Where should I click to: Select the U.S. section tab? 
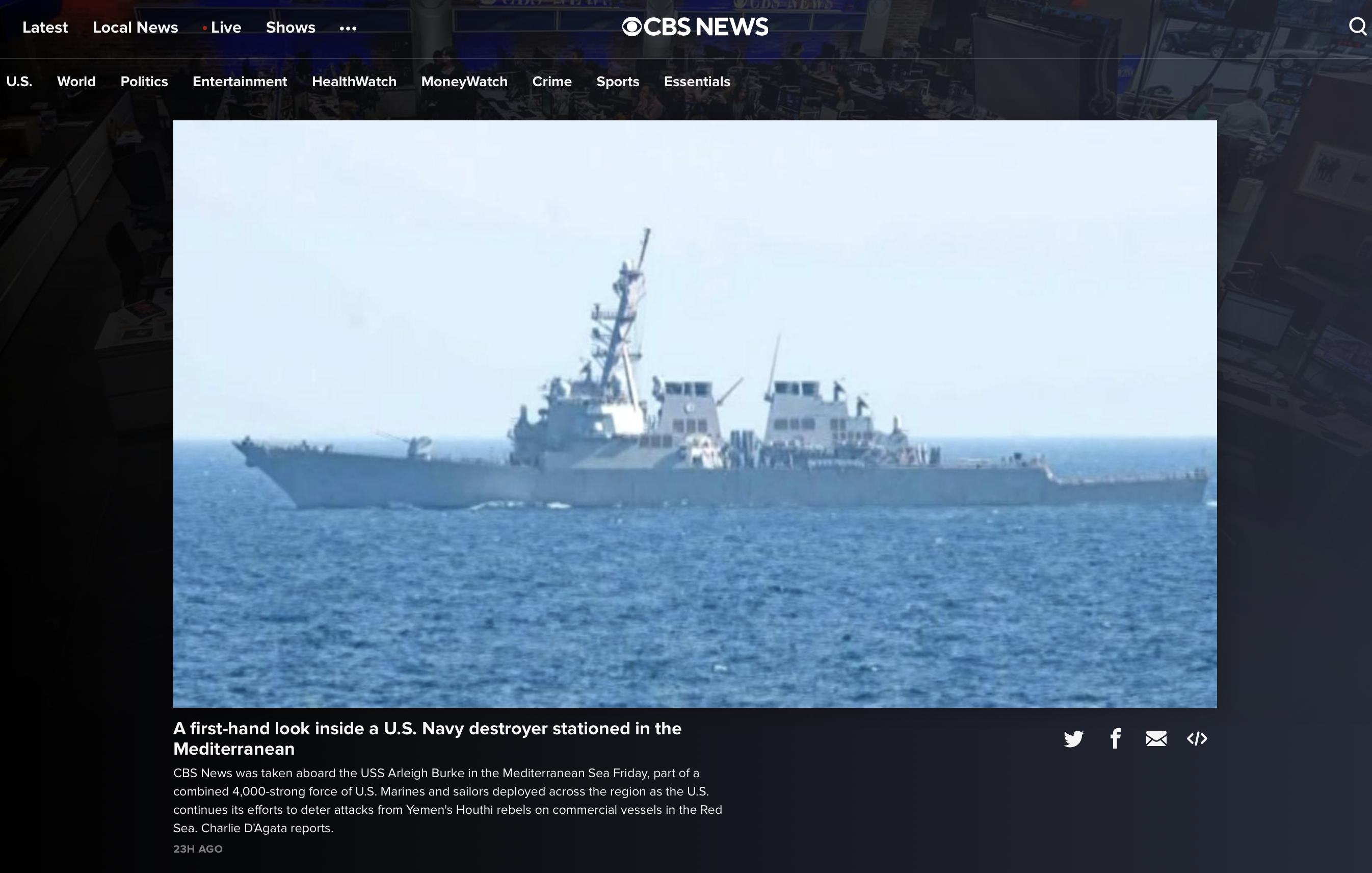click(x=19, y=82)
